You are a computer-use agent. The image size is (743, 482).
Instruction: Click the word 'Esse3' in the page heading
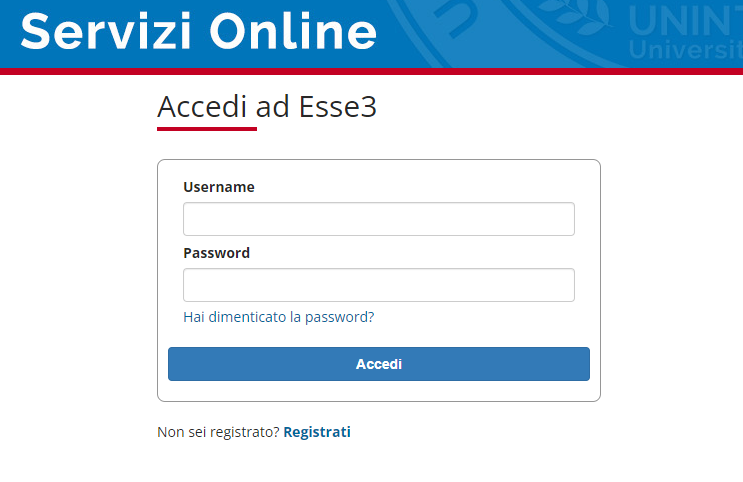click(x=338, y=107)
